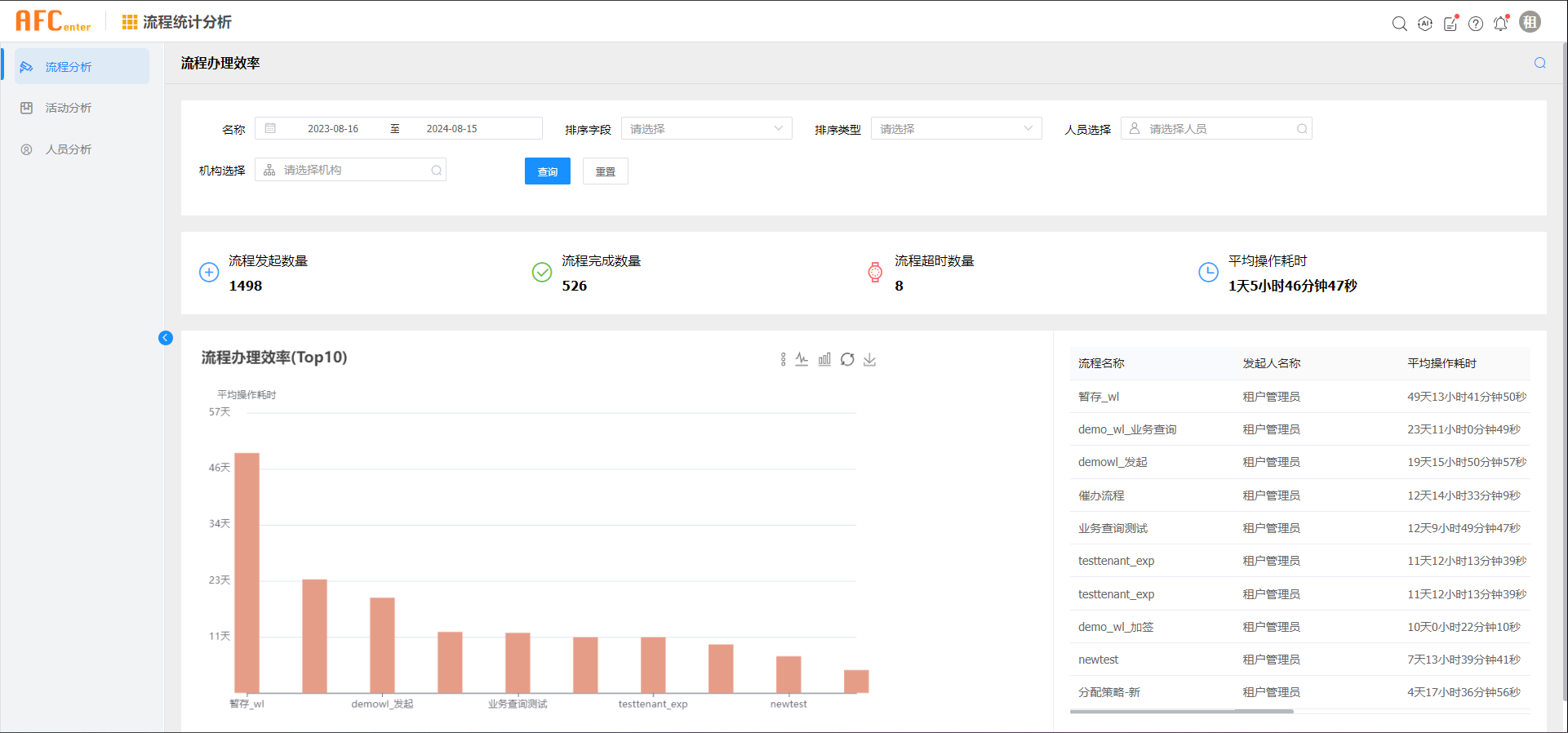The image size is (1568, 733).
Task: Collapse the left sidebar with arrow
Action: click(x=166, y=338)
